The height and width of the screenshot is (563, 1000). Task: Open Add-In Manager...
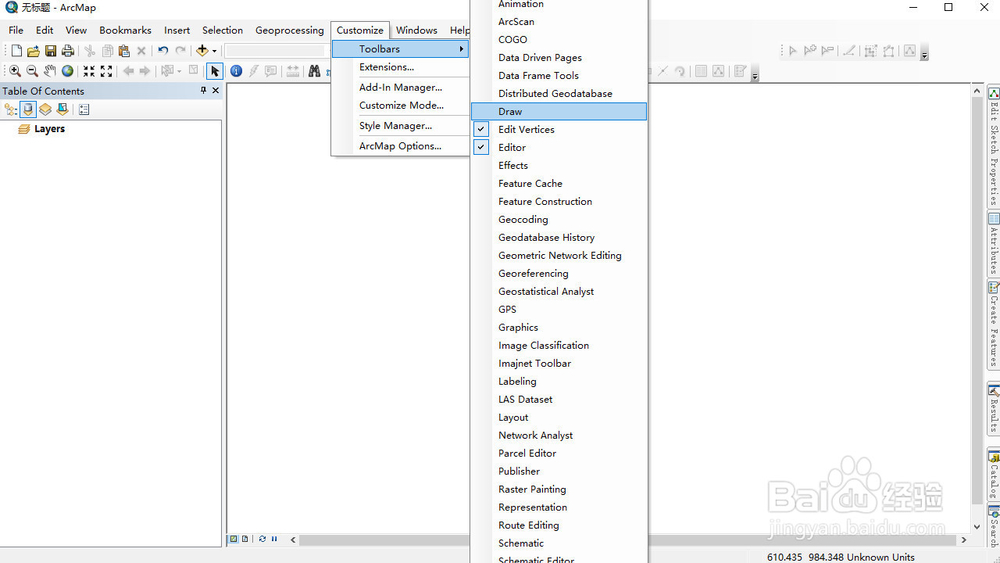(401, 87)
